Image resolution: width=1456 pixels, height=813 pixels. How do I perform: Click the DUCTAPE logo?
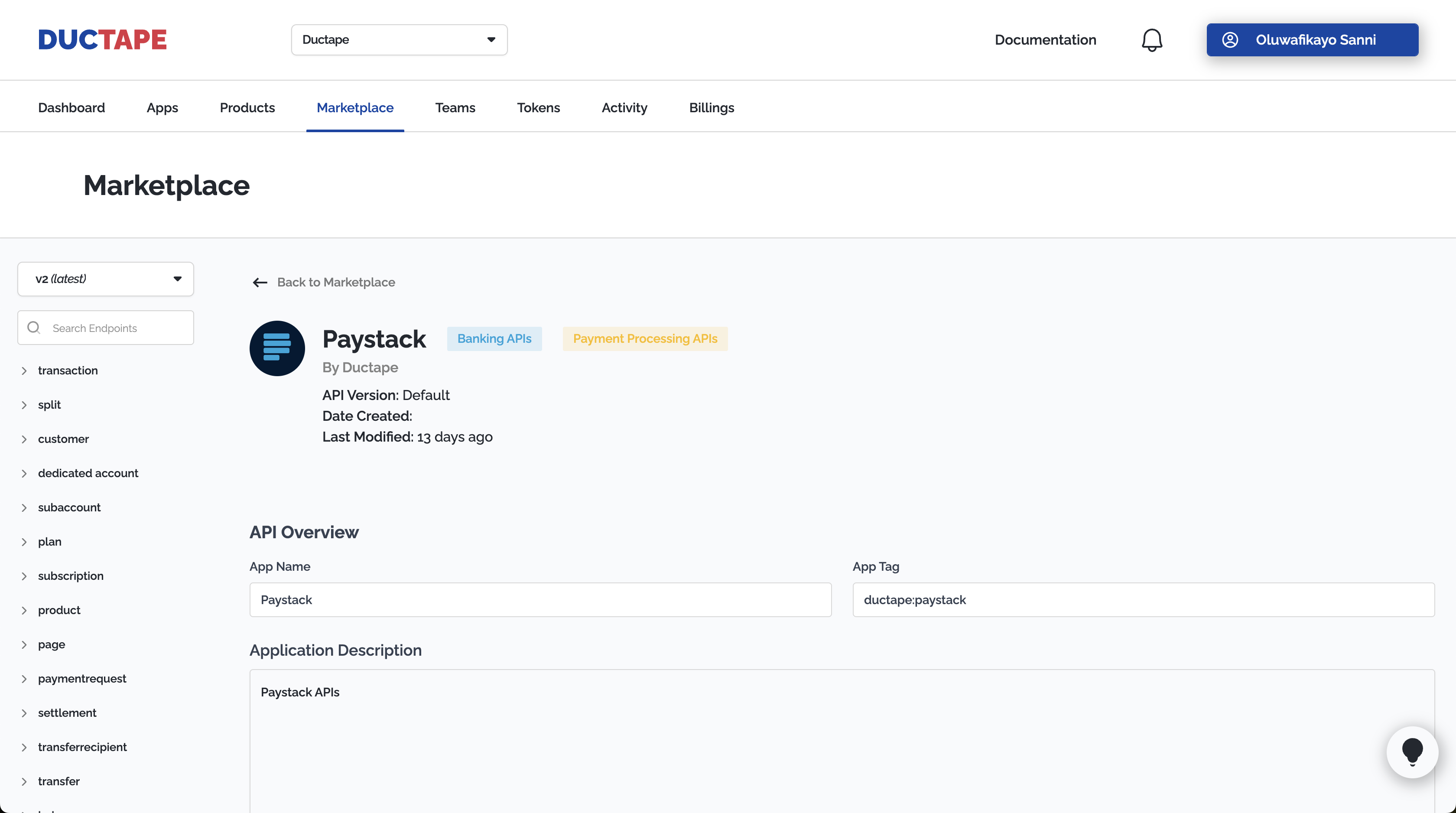click(102, 39)
